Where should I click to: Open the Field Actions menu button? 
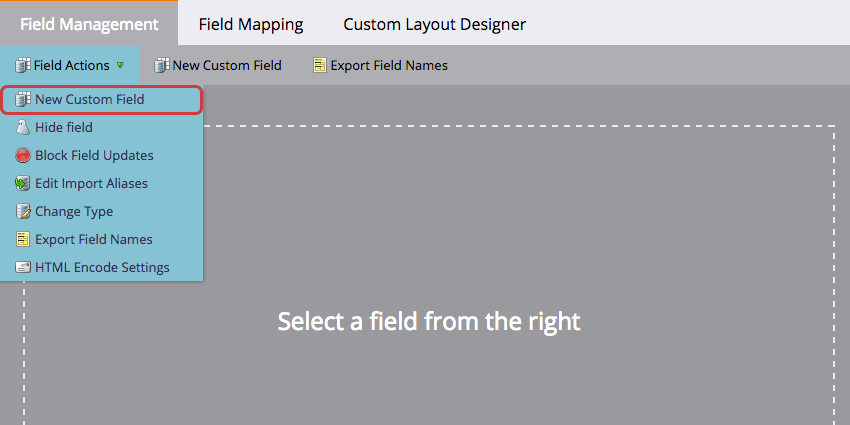(69, 66)
